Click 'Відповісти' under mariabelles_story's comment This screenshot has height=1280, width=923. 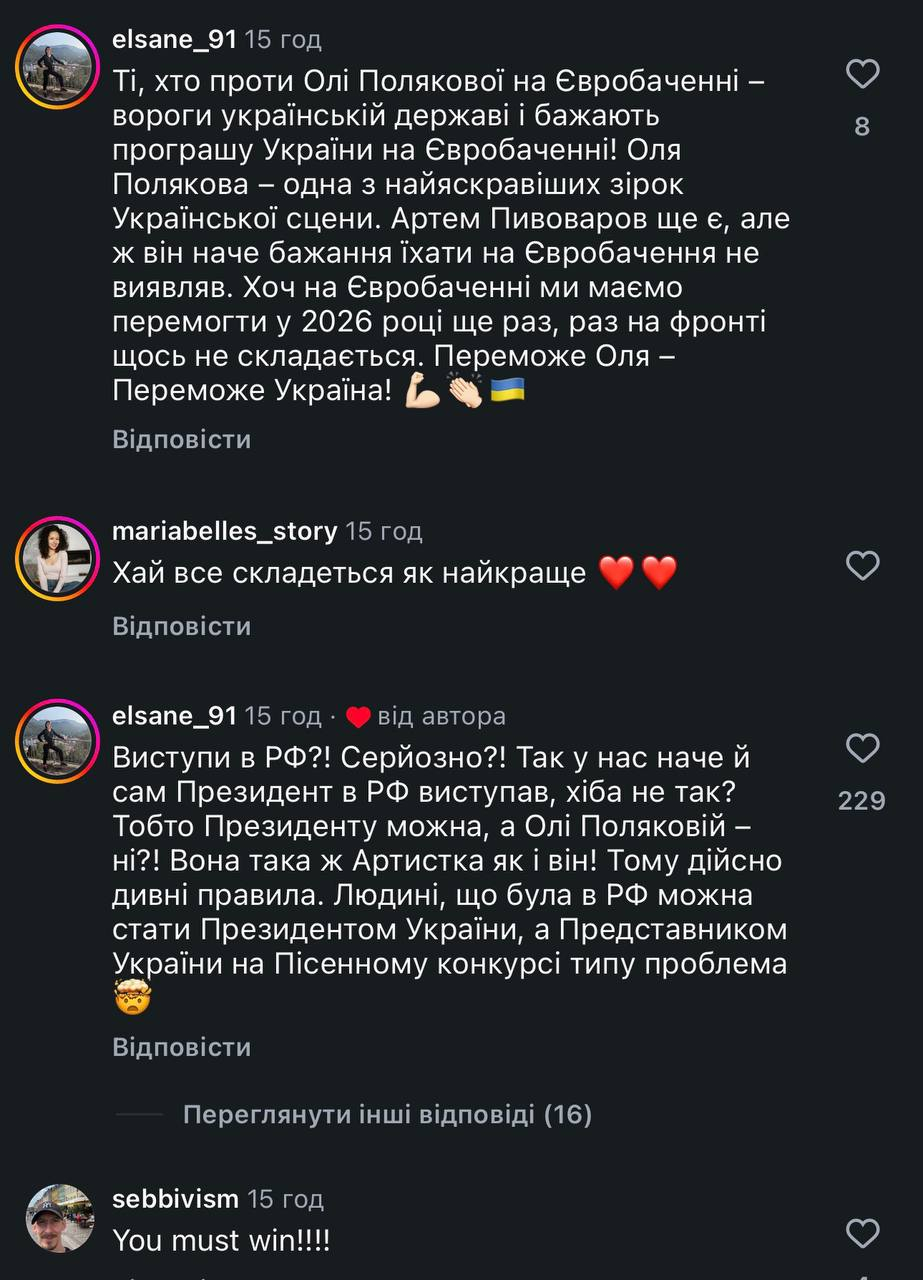coord(181,627)
